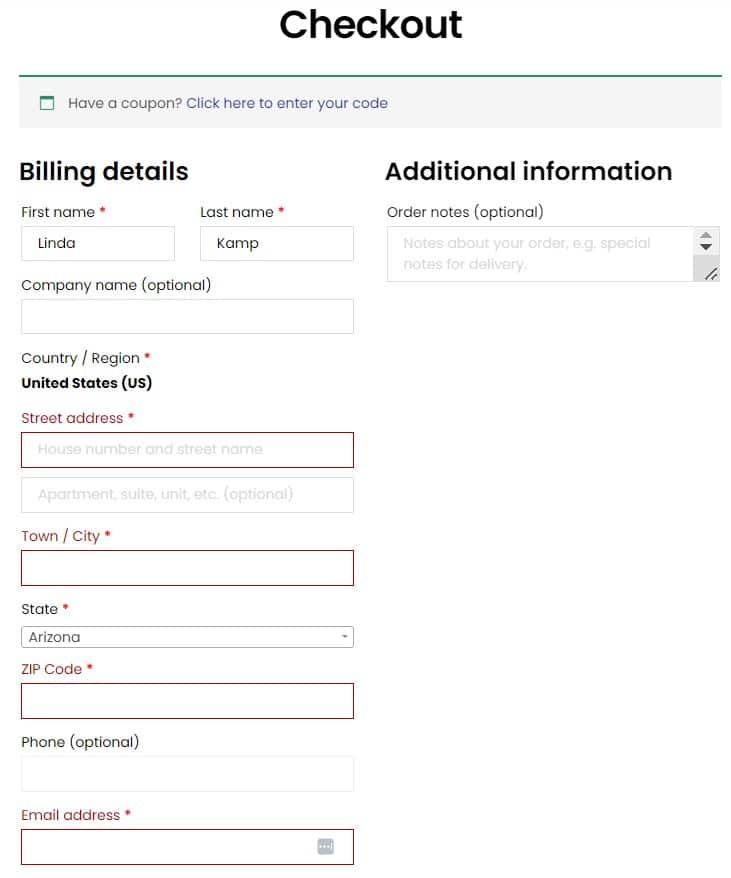
Task: Click the House number and street name field
Action: click(x=187, y=450)
